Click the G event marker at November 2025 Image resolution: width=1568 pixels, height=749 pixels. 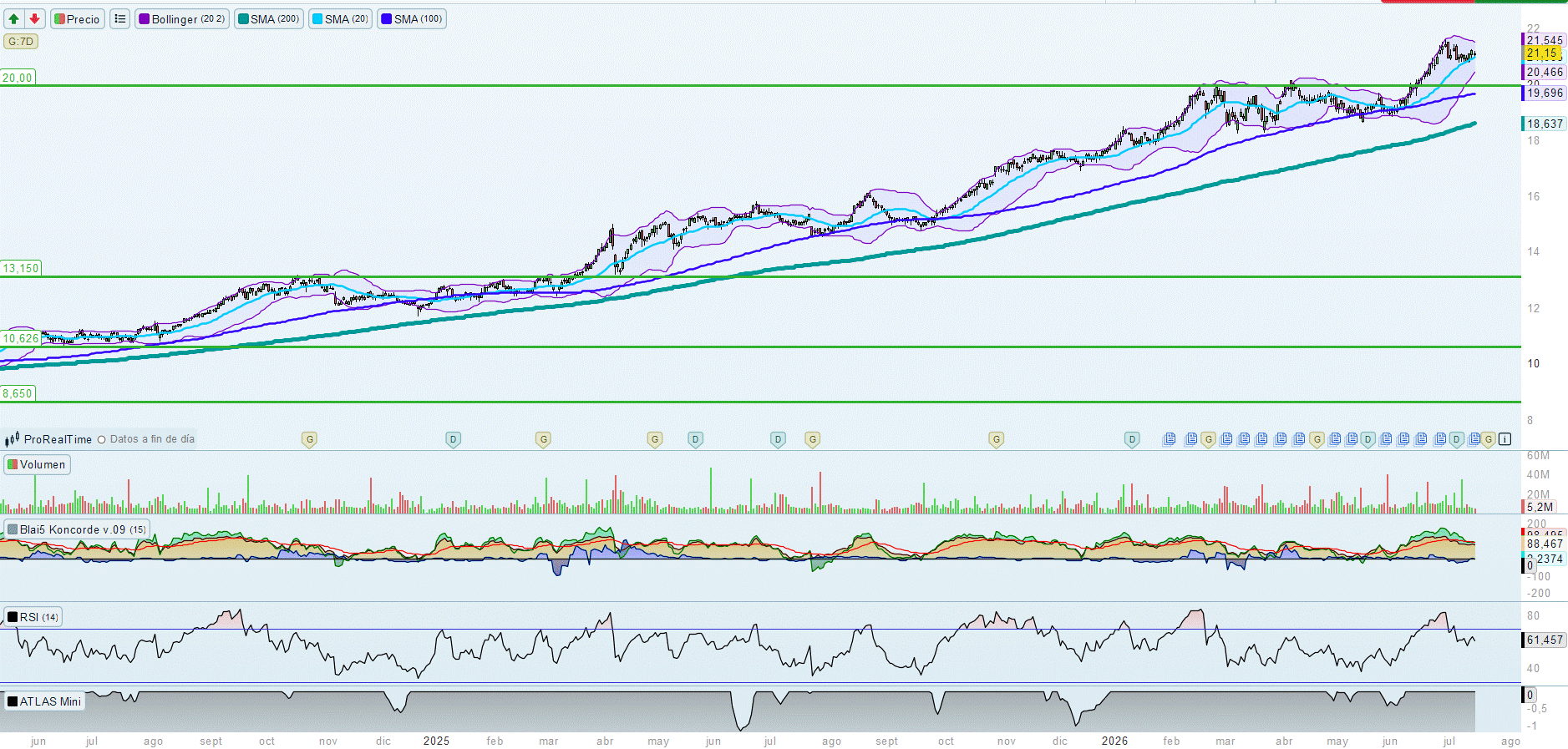tap(996, 439)
